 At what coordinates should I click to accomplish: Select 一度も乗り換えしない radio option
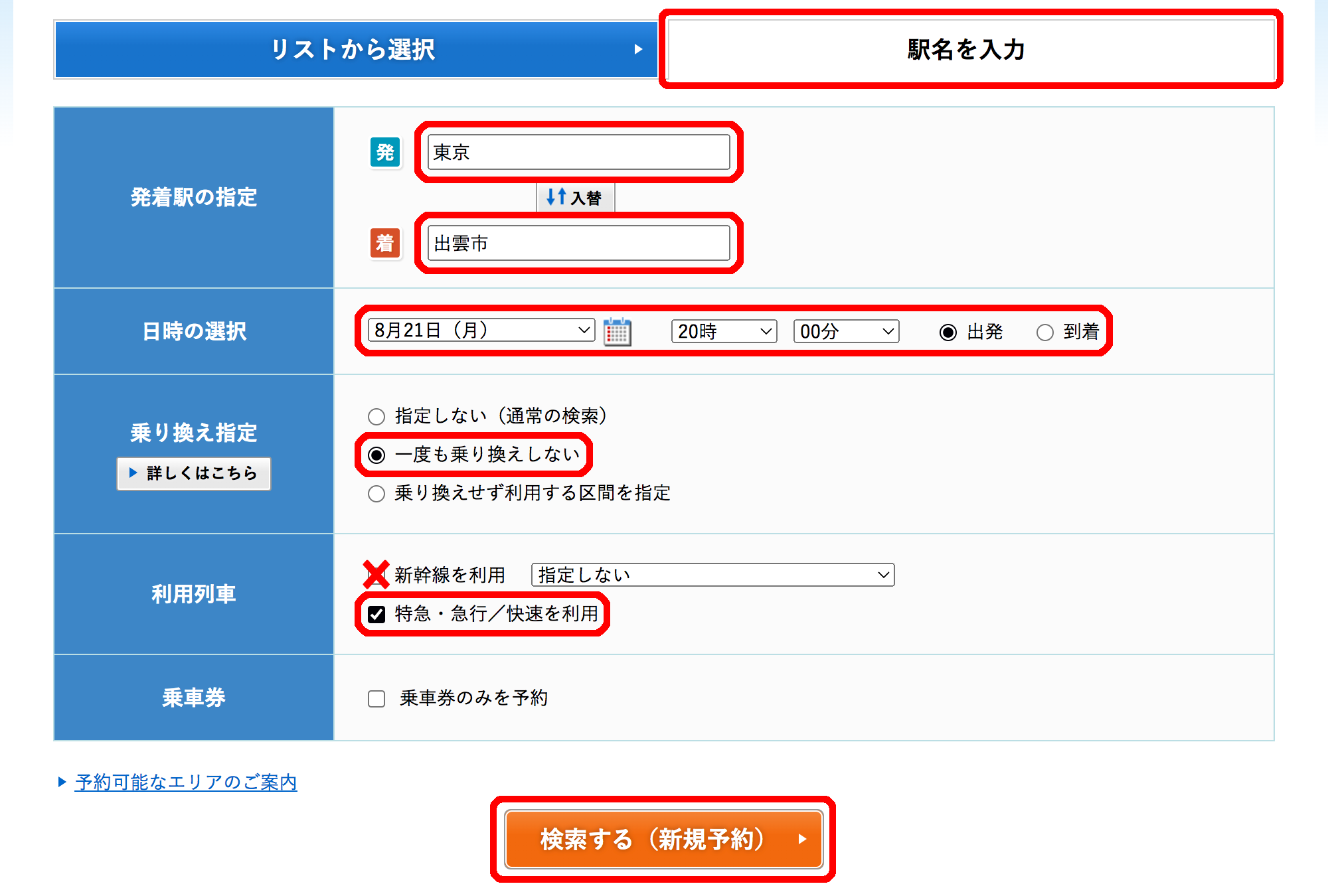pos(376,455)
